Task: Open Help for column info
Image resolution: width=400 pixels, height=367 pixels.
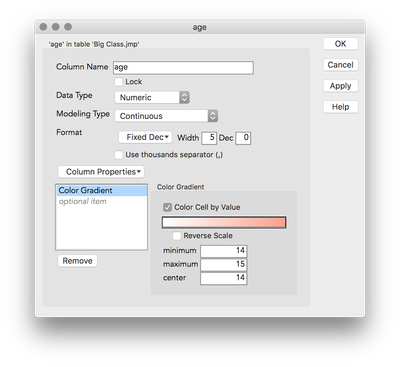Action: (340, 107)
